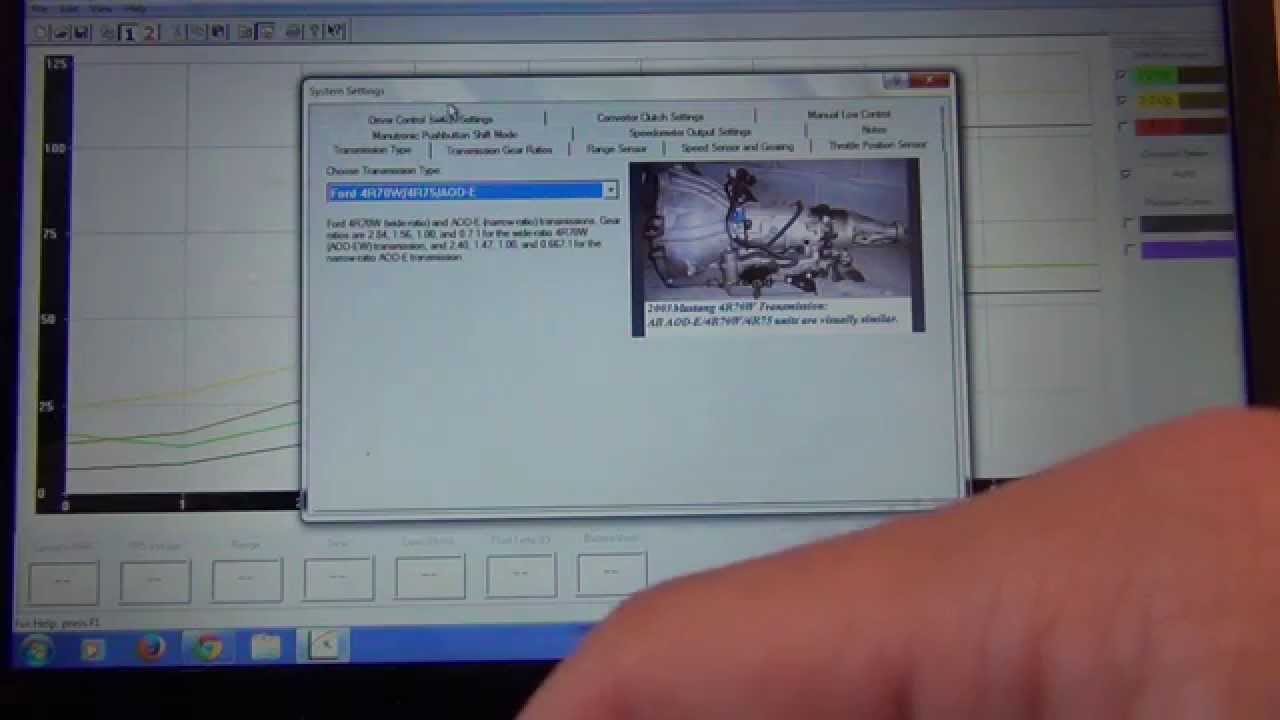Toggle the checkbox beside the green trace

click(1120, 75)
